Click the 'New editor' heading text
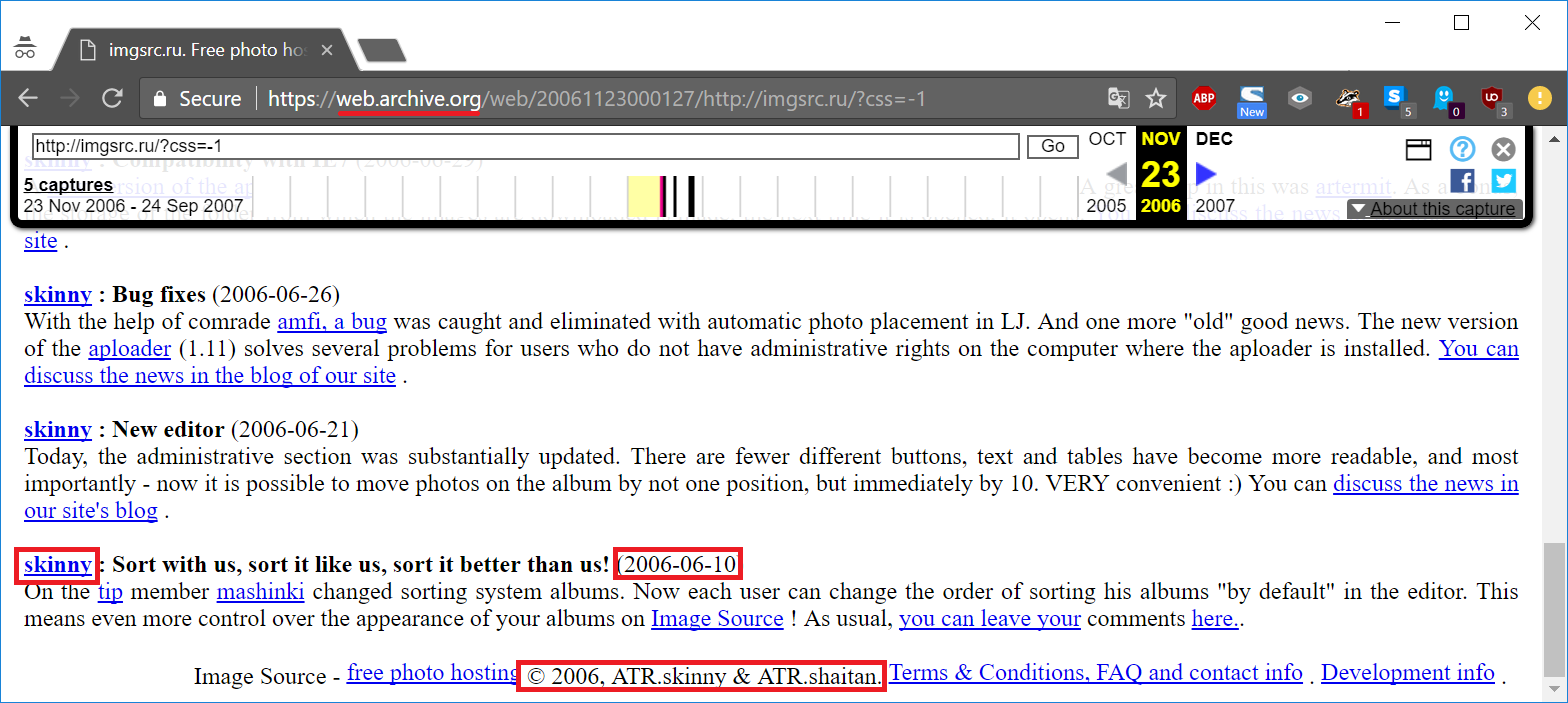Screen dimensions: 1568x703 click(x=168, y=430)
